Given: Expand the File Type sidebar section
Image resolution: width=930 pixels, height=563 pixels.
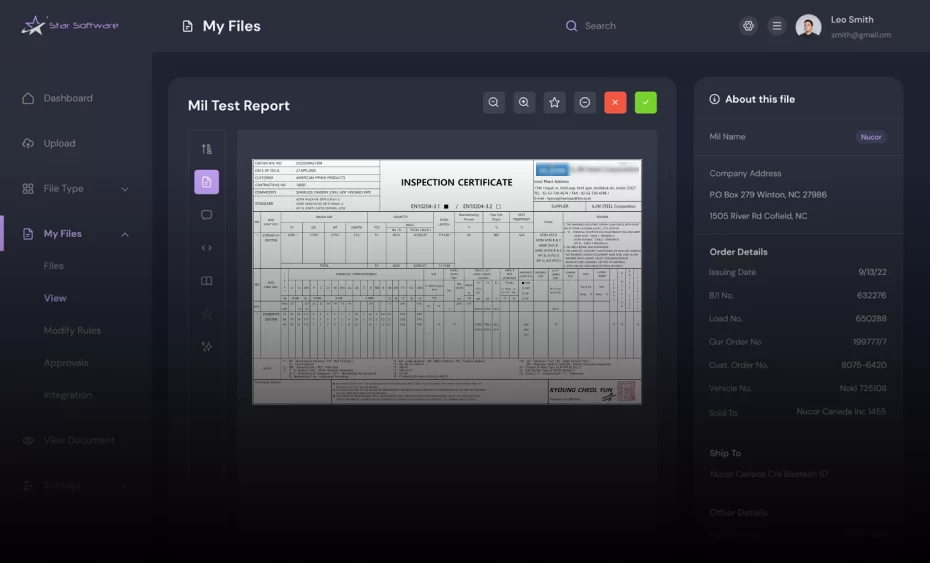Looking at the screenshot, I should 125,189.
